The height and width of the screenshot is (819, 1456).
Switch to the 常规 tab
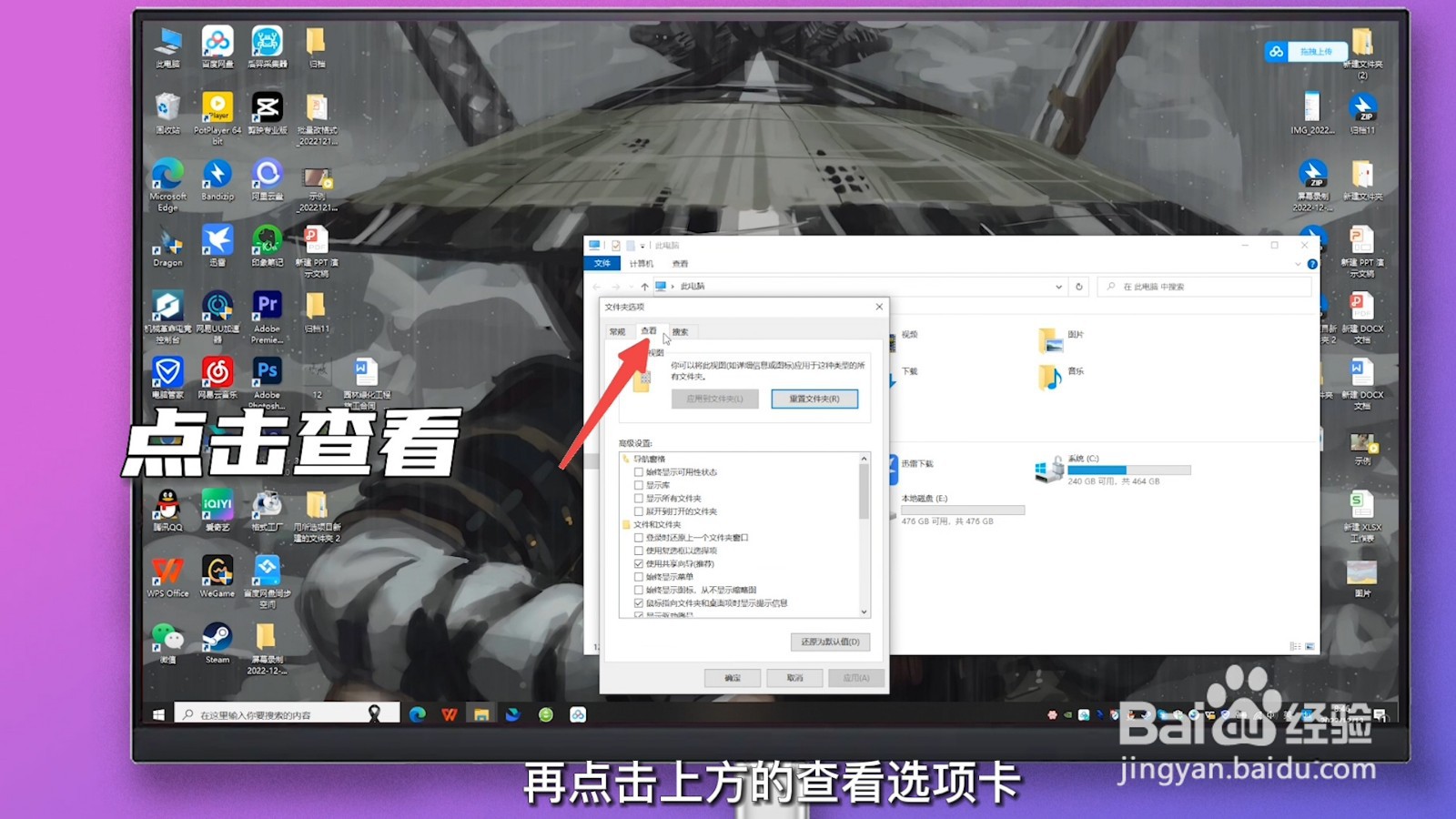click(618, 332)
